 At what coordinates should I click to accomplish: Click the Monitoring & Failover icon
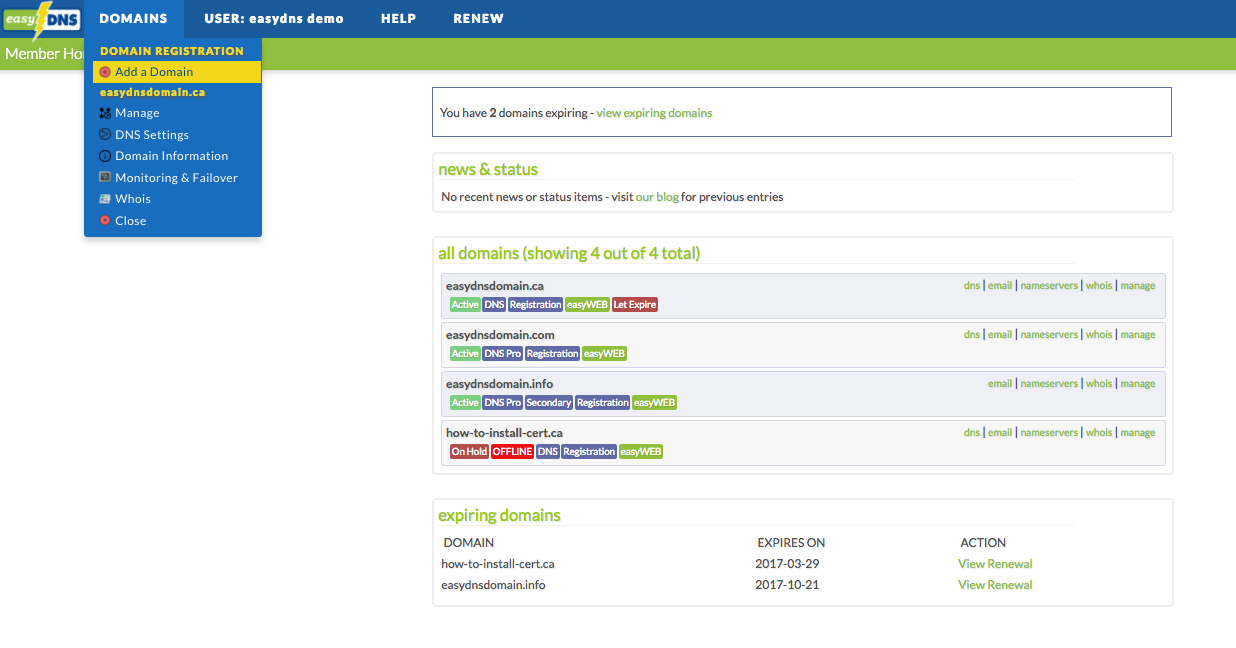[x=104, y=177]
